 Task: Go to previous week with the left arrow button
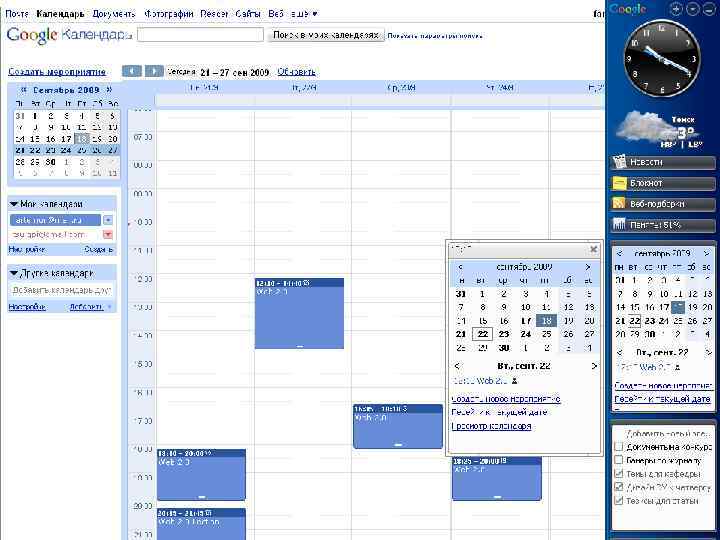tap(132, 71)
